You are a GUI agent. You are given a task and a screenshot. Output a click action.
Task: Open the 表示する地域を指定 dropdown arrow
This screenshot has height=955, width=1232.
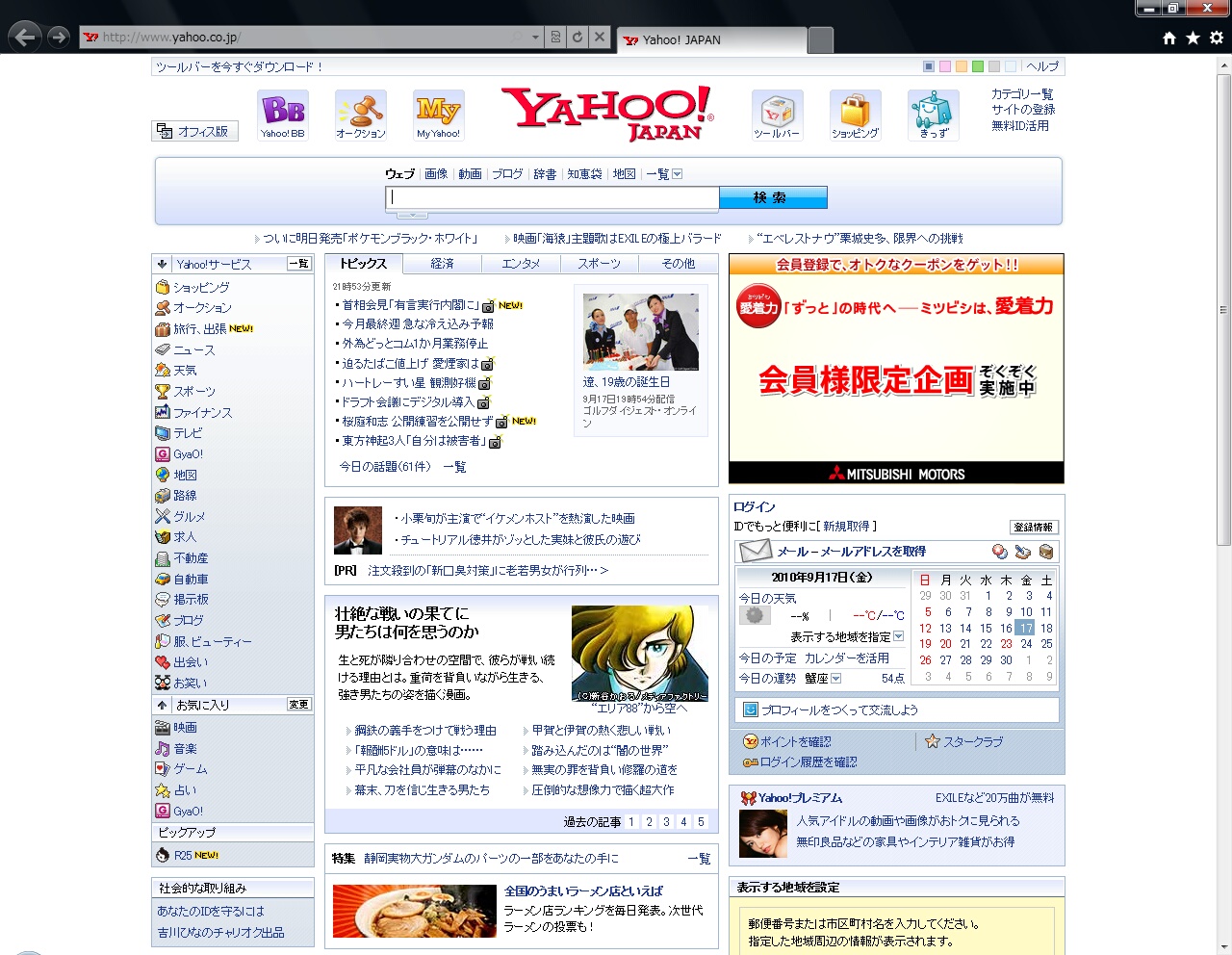point(898,636)
